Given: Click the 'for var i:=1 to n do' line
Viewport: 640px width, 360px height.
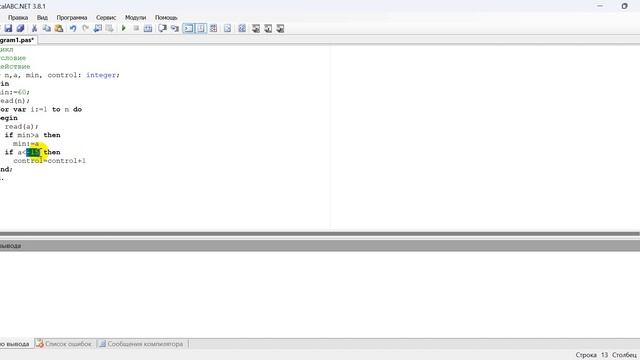Looking at the screenshot, I should (41, 109).
